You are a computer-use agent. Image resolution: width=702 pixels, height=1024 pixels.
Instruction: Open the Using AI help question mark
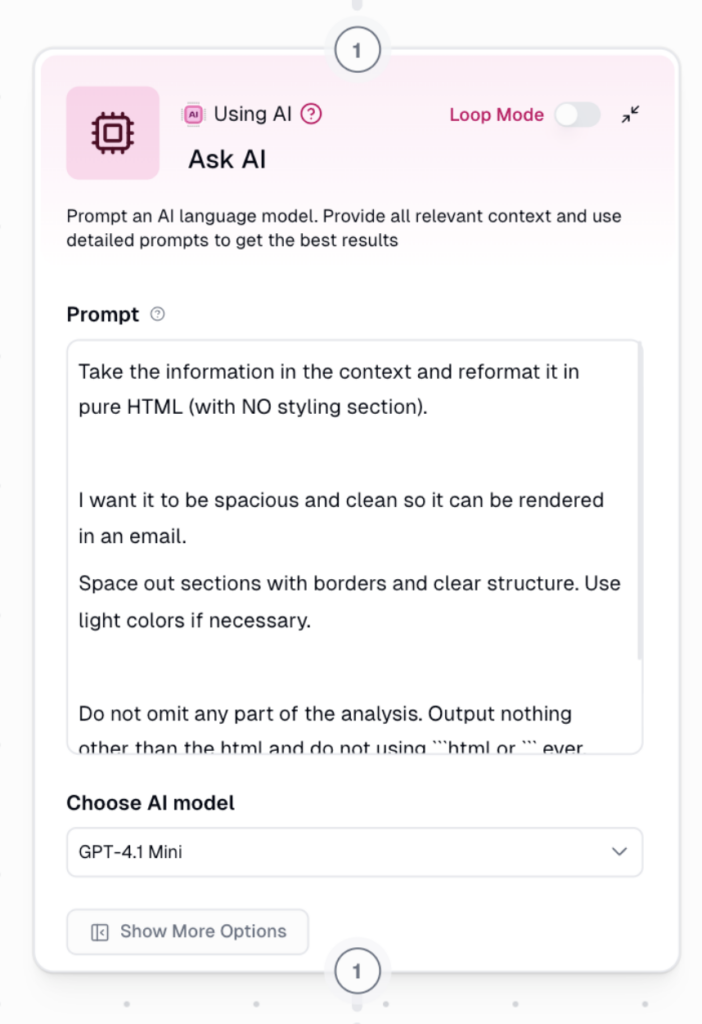[x=311, y=114]
